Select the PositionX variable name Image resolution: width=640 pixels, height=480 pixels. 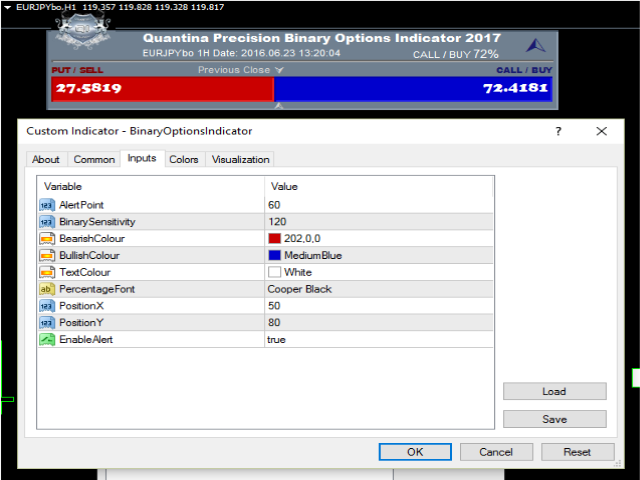[81, 306]
